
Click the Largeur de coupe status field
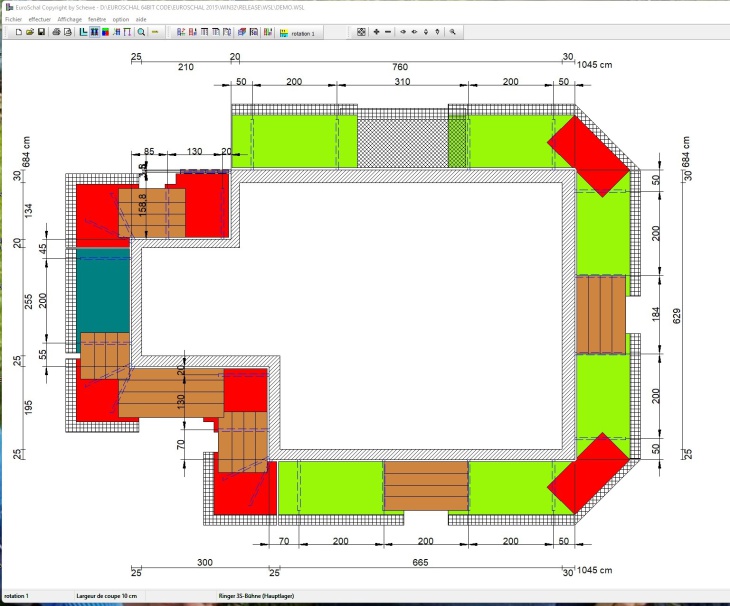[x=106, y=596]
